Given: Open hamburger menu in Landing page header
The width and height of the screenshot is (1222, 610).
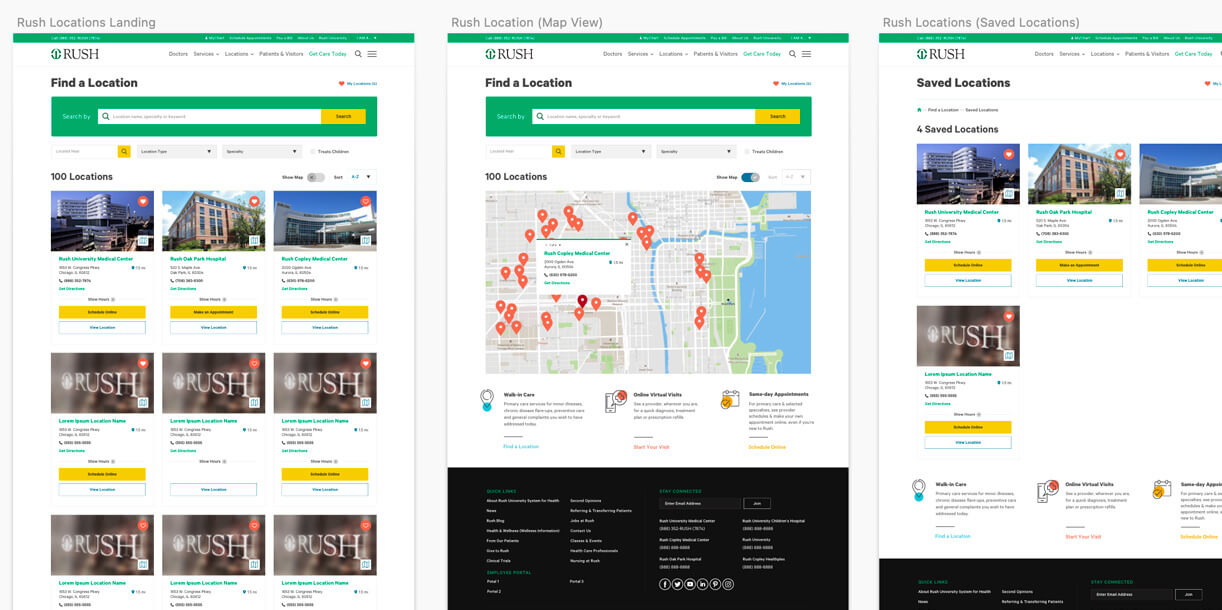Looking at the screenshot, I should [372, 54].
